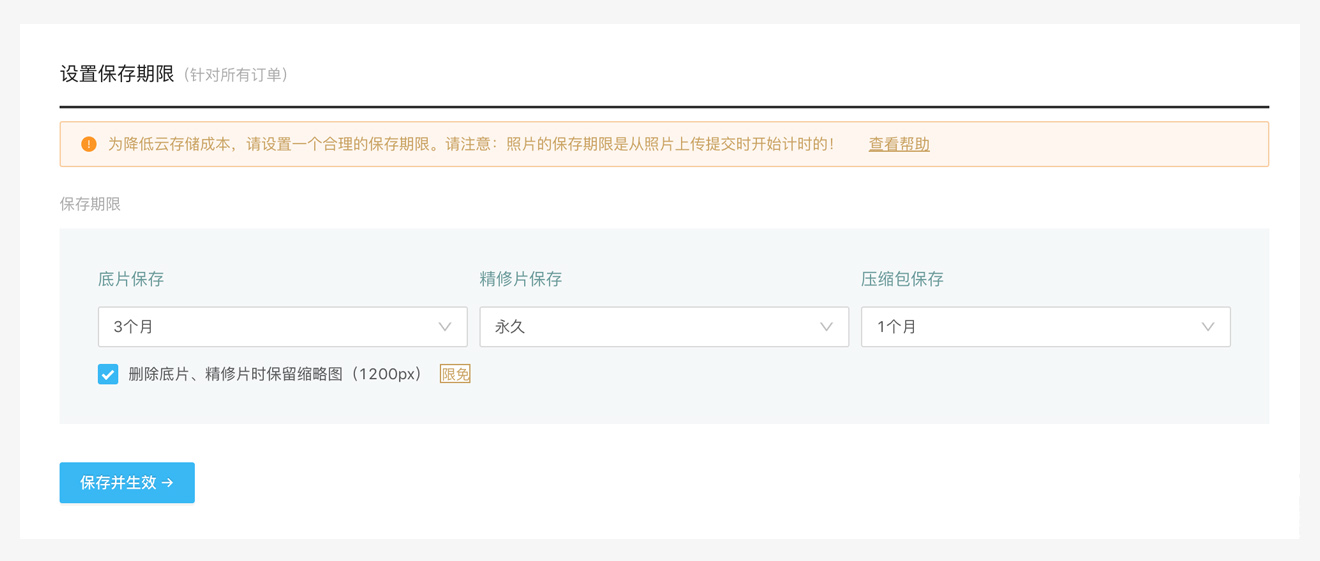The image size is (1320, 561).
Task: Click the arrow icon on the 保存并生效 button
Action: click(x=167, y=483)
